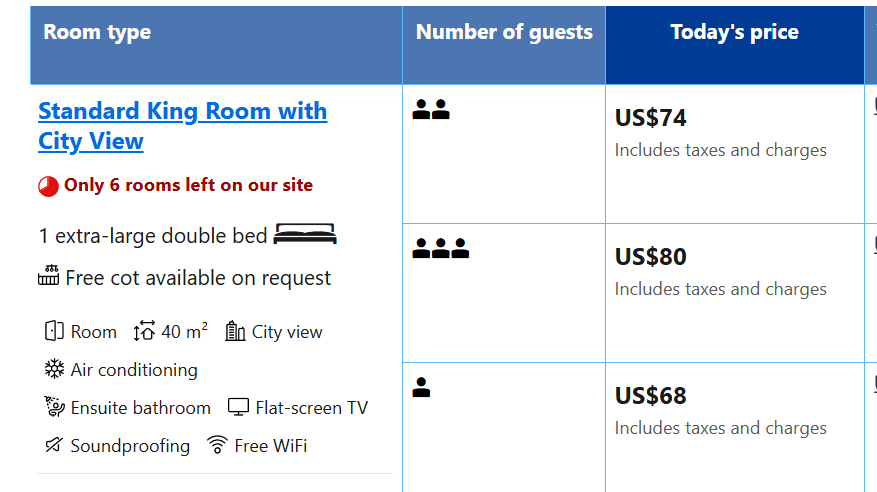877x492 pixels.
Task: Click the Free WiFi signal icon
Action: pyautogui.click(x=217, y=445)
